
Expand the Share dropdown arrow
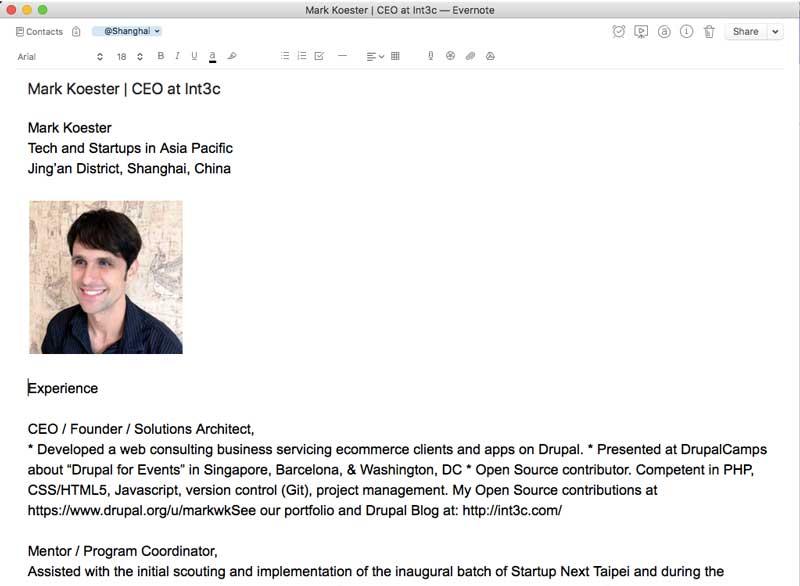775,32
